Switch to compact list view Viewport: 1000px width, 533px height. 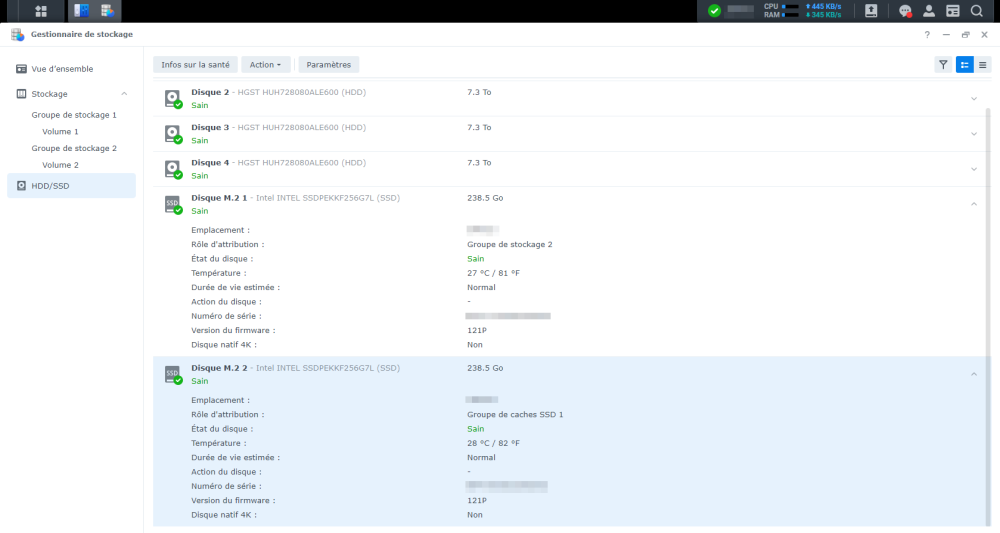[x=983, y=65]
